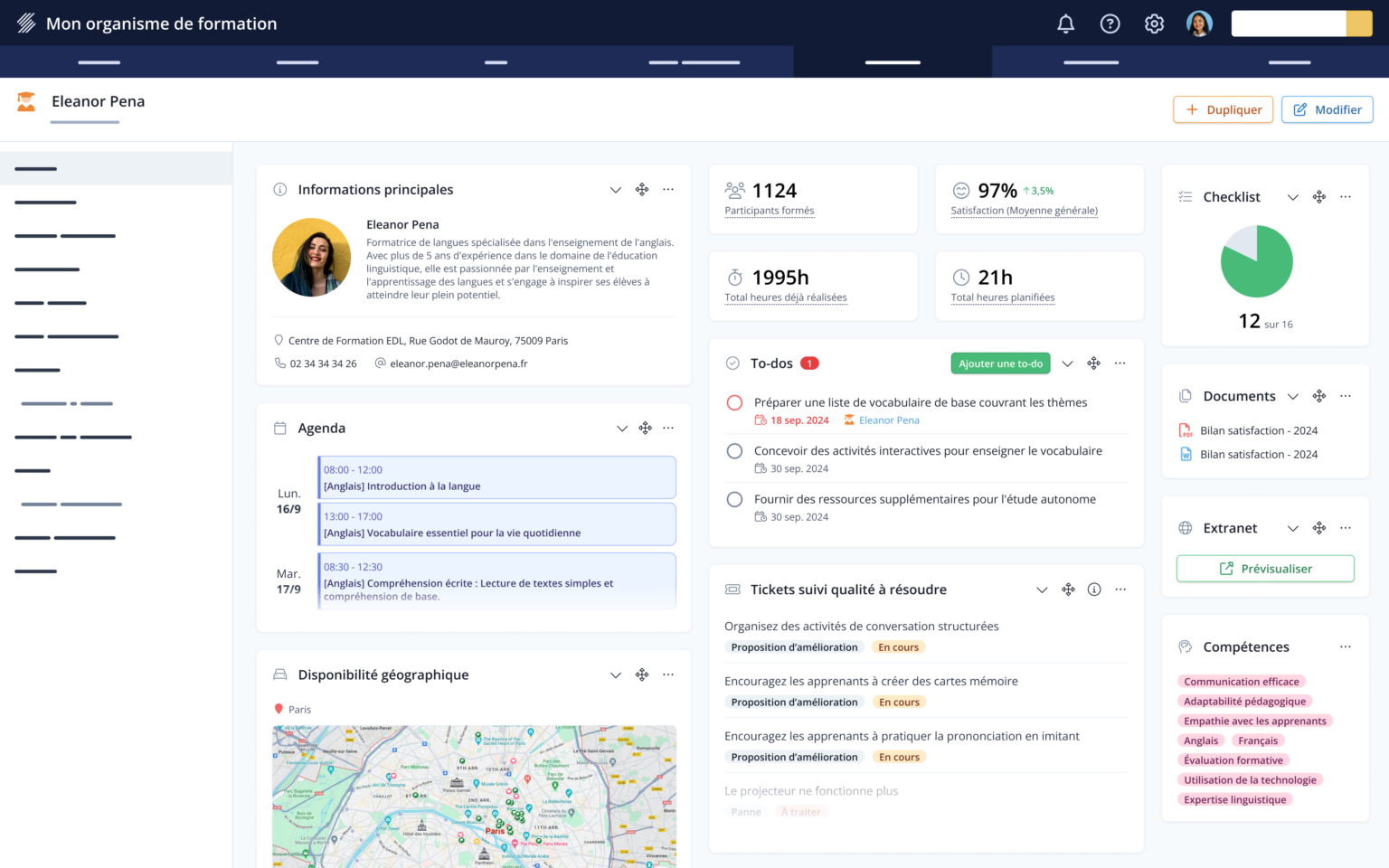Open settings gear in header
Viewport: 1389px width, 868px height.
(x=1154, y=24)
